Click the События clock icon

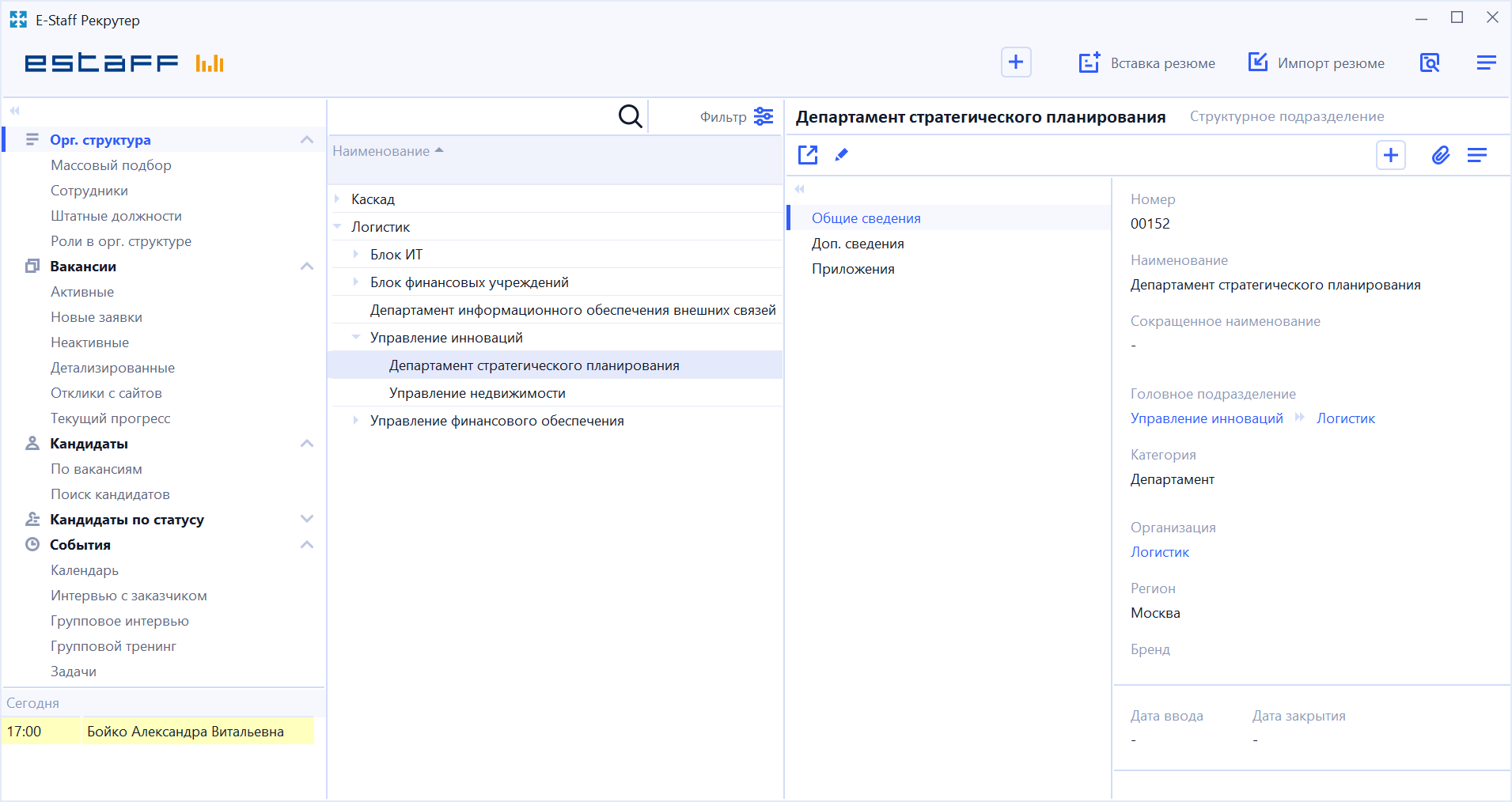coord(32,544)
